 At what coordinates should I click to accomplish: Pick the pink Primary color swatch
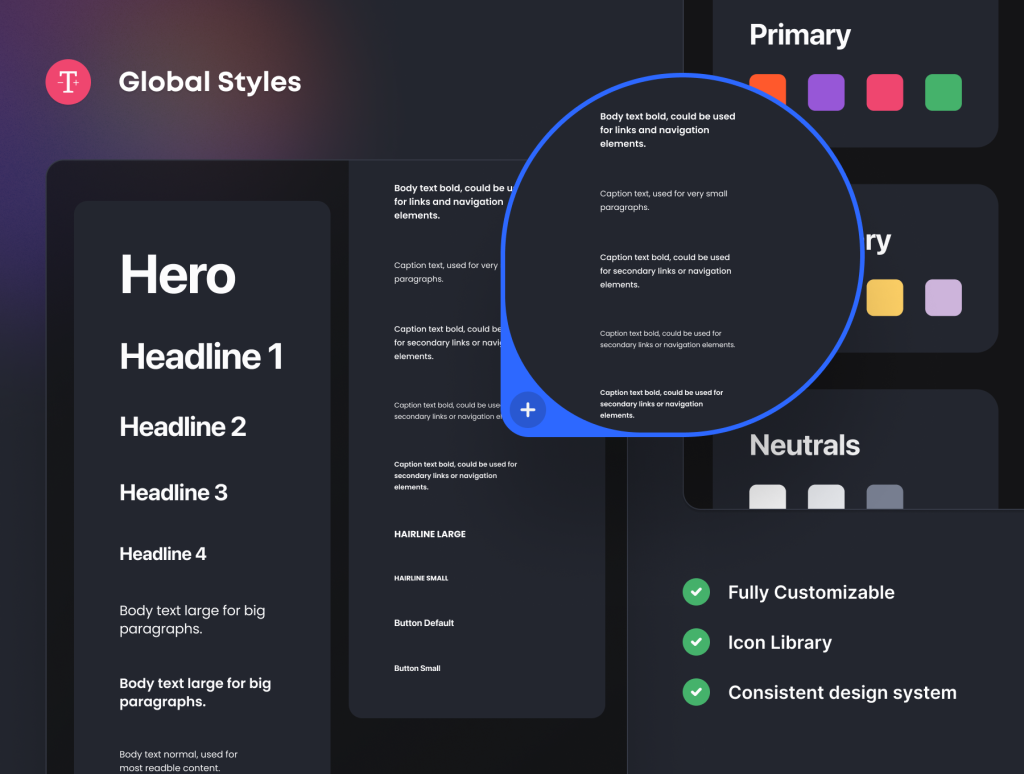tap(884, 93)
